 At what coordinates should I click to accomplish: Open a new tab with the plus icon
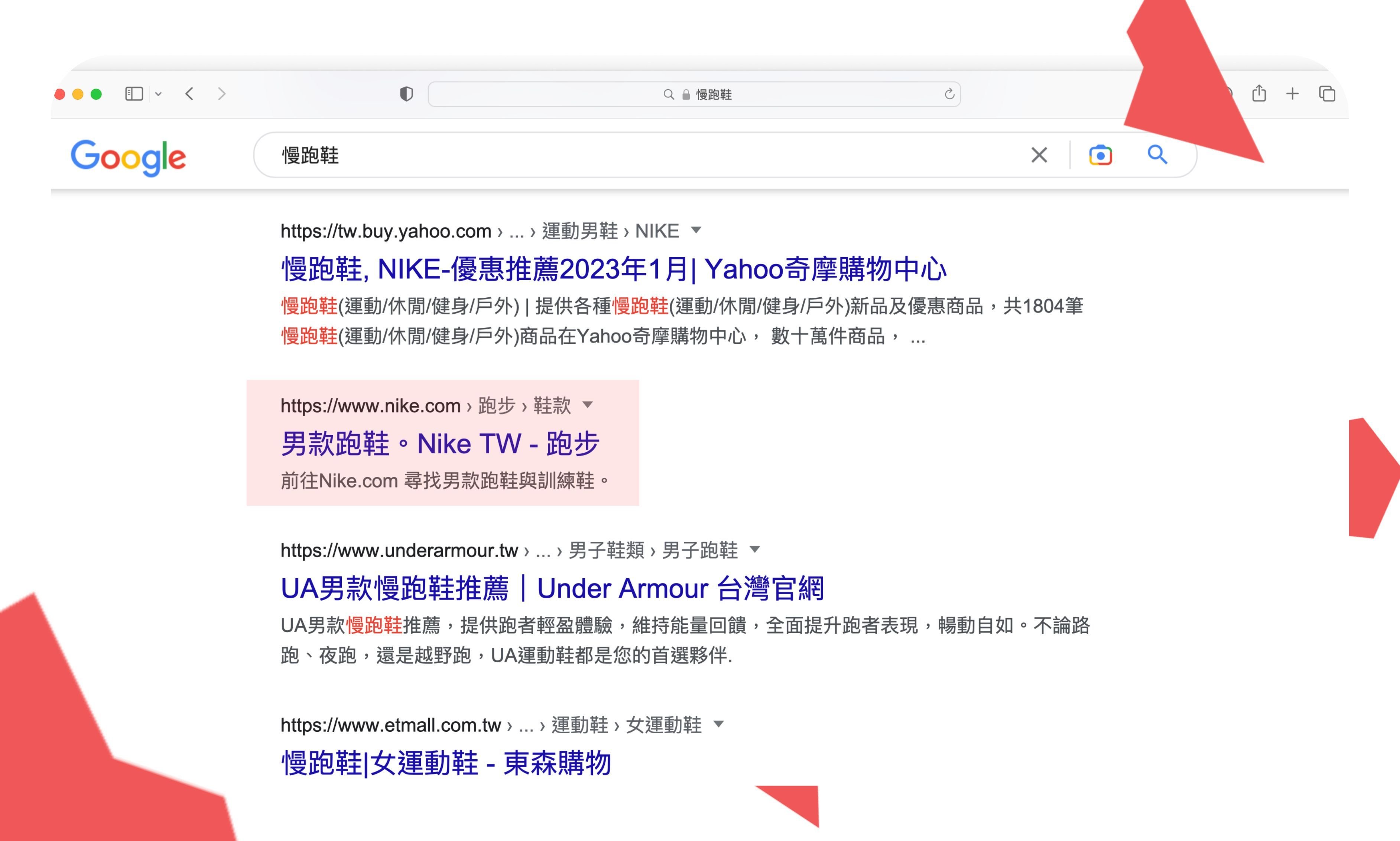click(x=1292, y=94)
